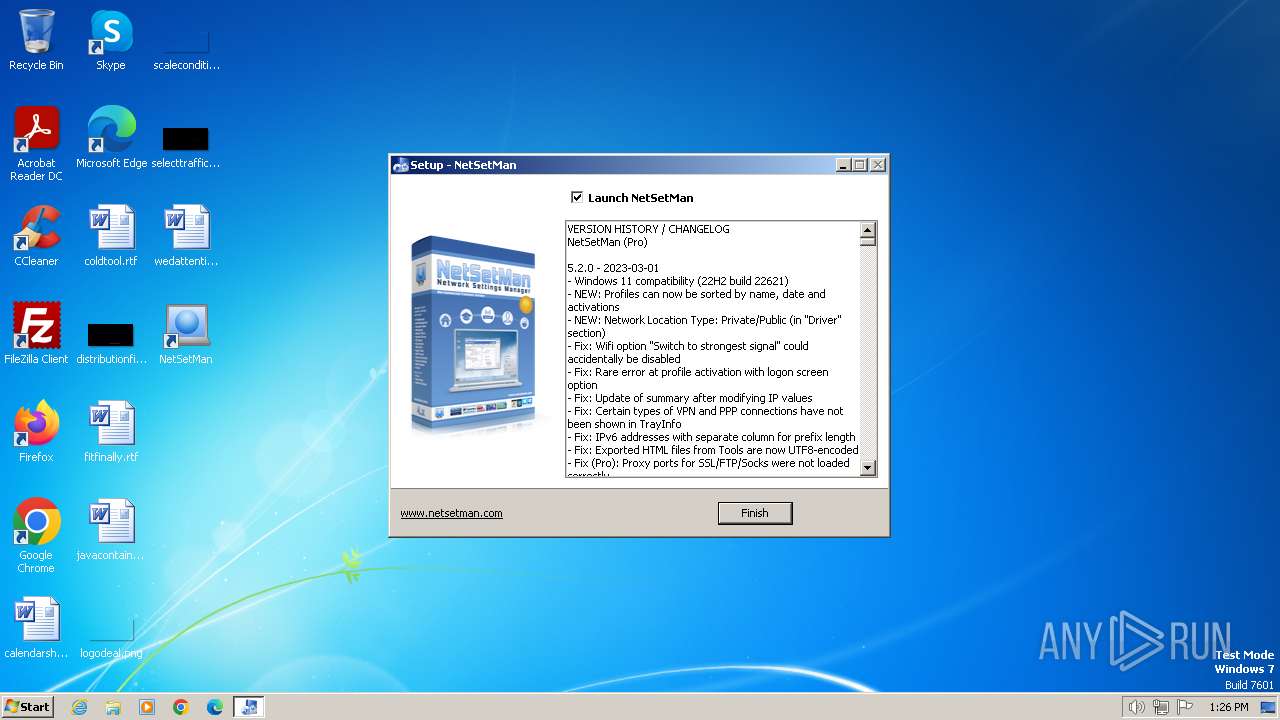The image size is (1280, 720).
Task: Select the Google Chrome desktop shortcut
Action: [x=36, y=536]
